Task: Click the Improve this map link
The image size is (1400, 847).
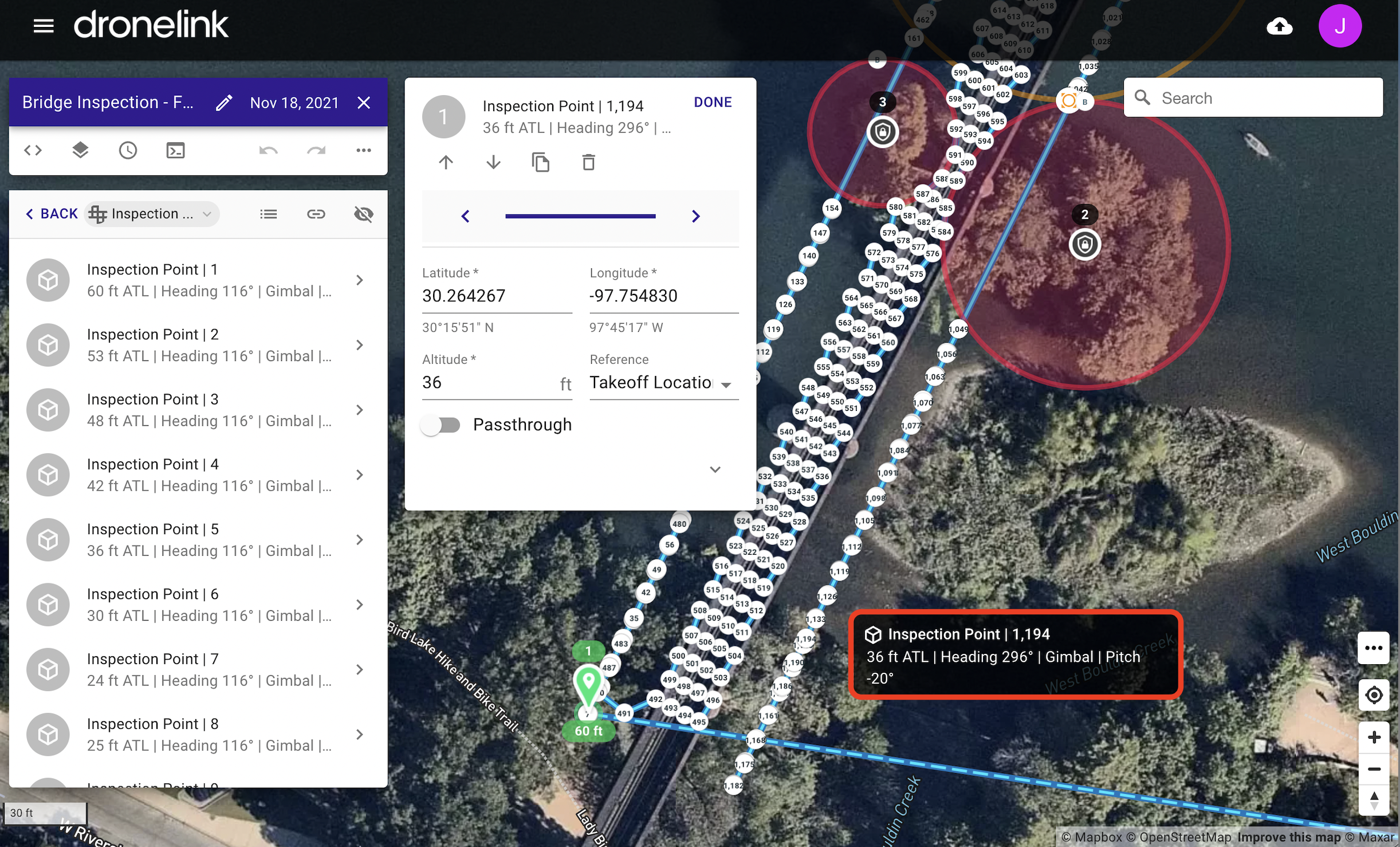Action: tap(1289, 837)
